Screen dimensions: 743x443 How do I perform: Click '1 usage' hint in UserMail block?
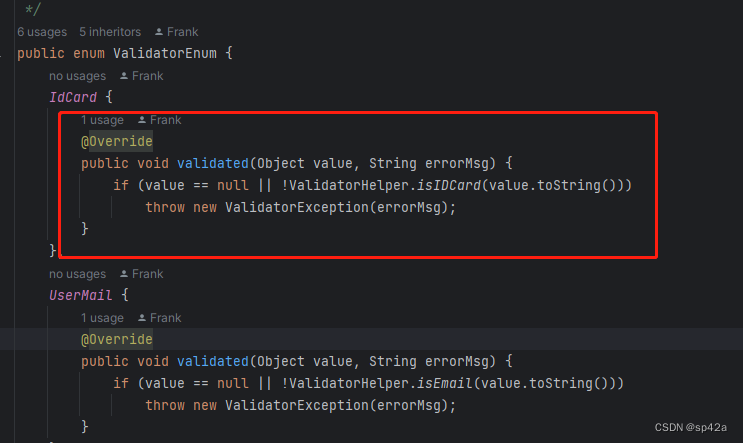(x=102, y=318)
